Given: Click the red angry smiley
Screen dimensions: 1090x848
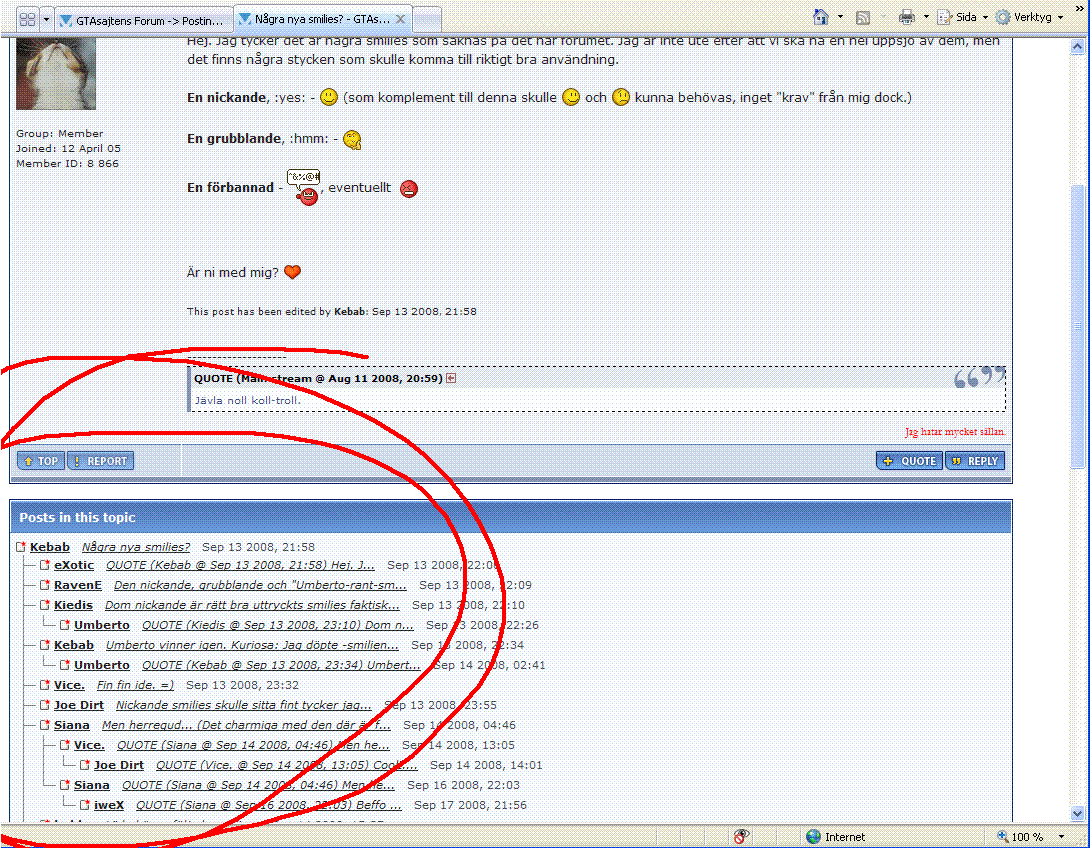Looking at the screenshot, I should pos(409,188).
